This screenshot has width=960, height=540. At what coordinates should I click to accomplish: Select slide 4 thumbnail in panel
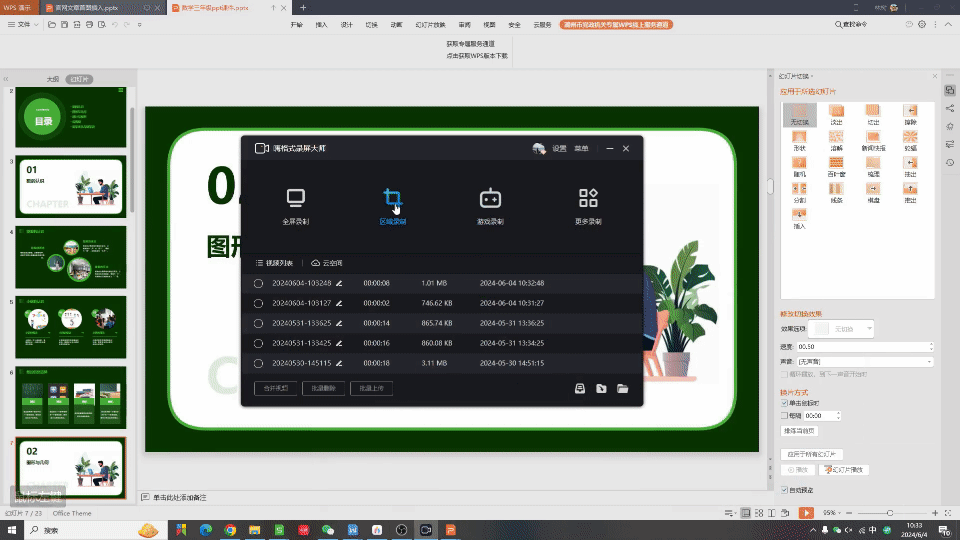point(71,257)
